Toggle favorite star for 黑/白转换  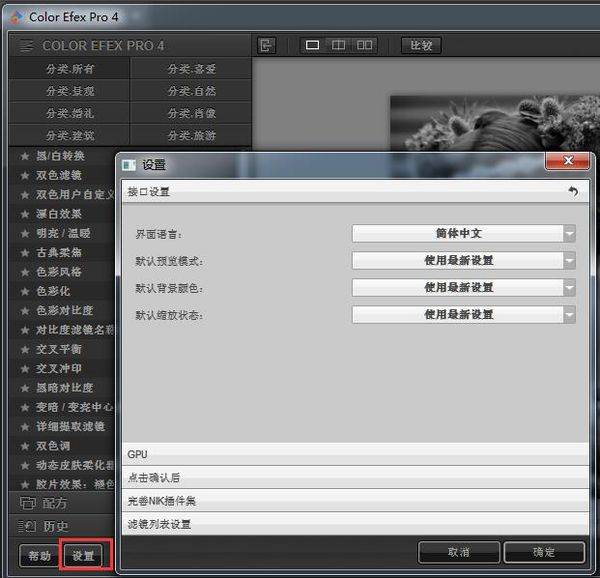[25, 156]
